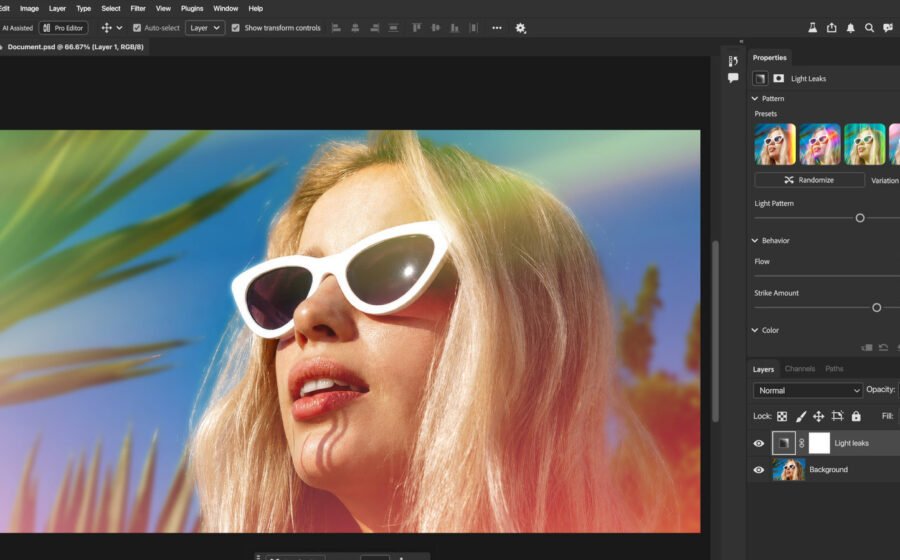Click the align top edges icon
This screenshot has height=560, width=900.
[x=417, y=28]
